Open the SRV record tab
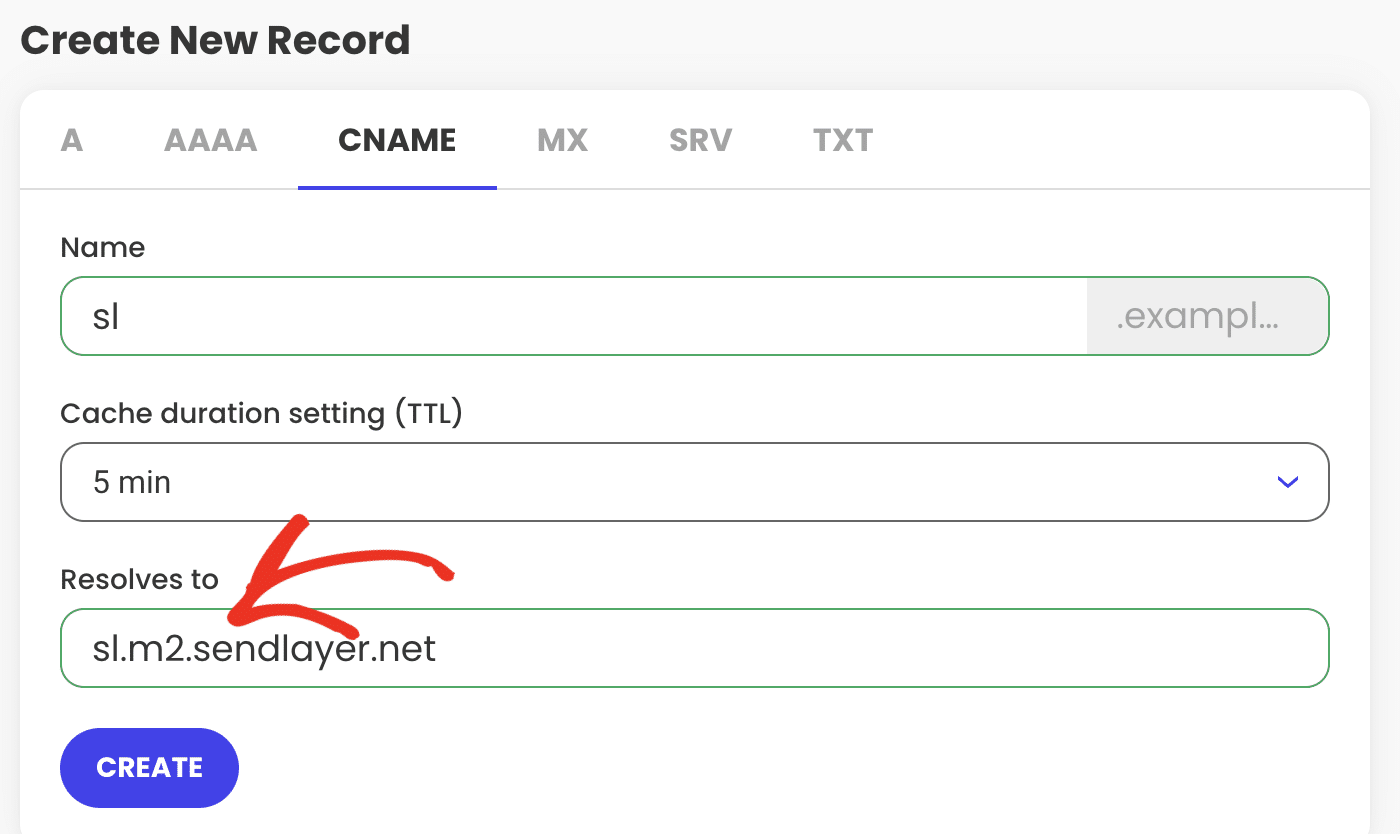The width and height of the screenshot is (1400, 834). click(699, 141)
